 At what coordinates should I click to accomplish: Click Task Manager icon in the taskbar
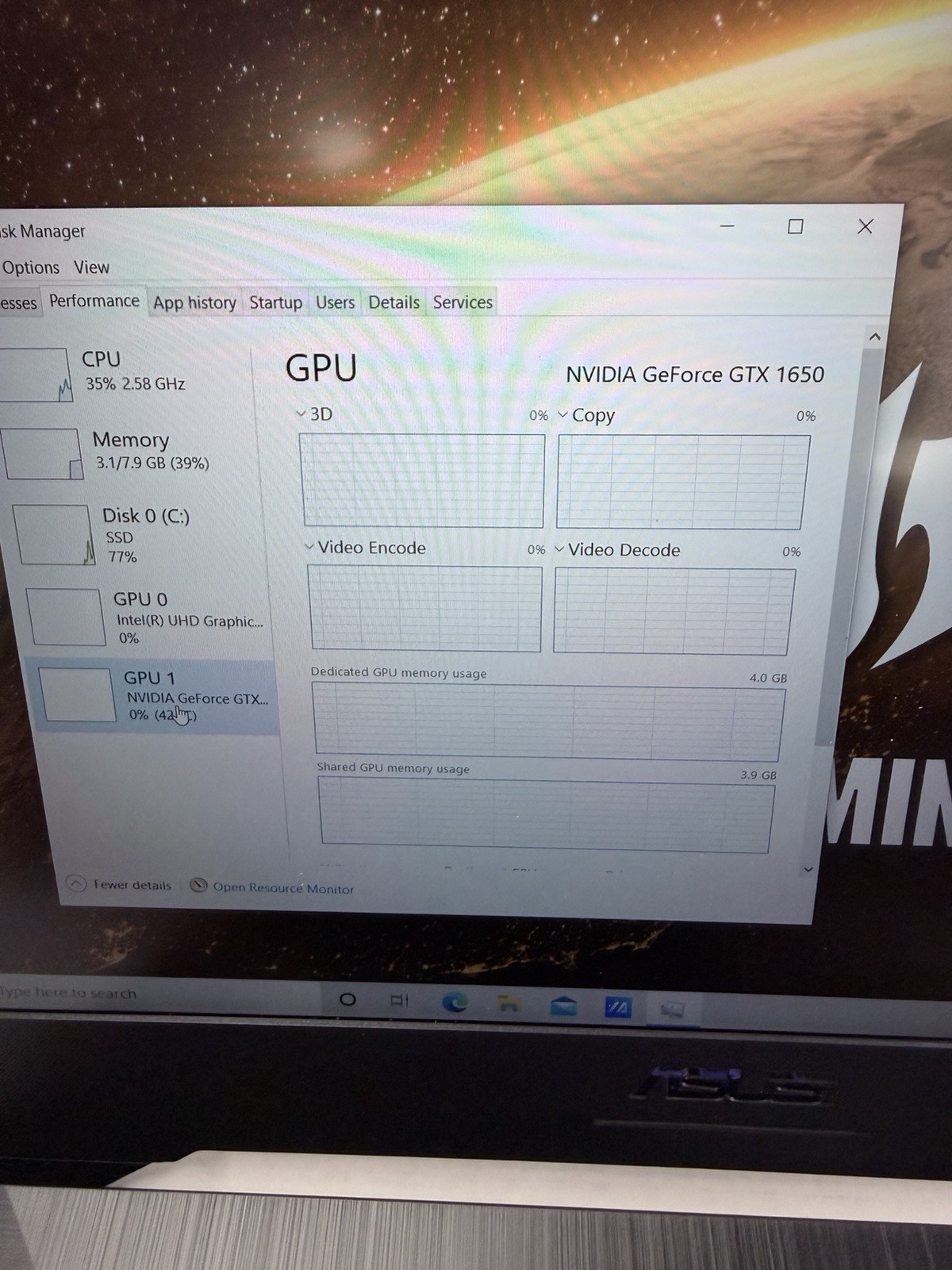click(x=672, y=1010)
